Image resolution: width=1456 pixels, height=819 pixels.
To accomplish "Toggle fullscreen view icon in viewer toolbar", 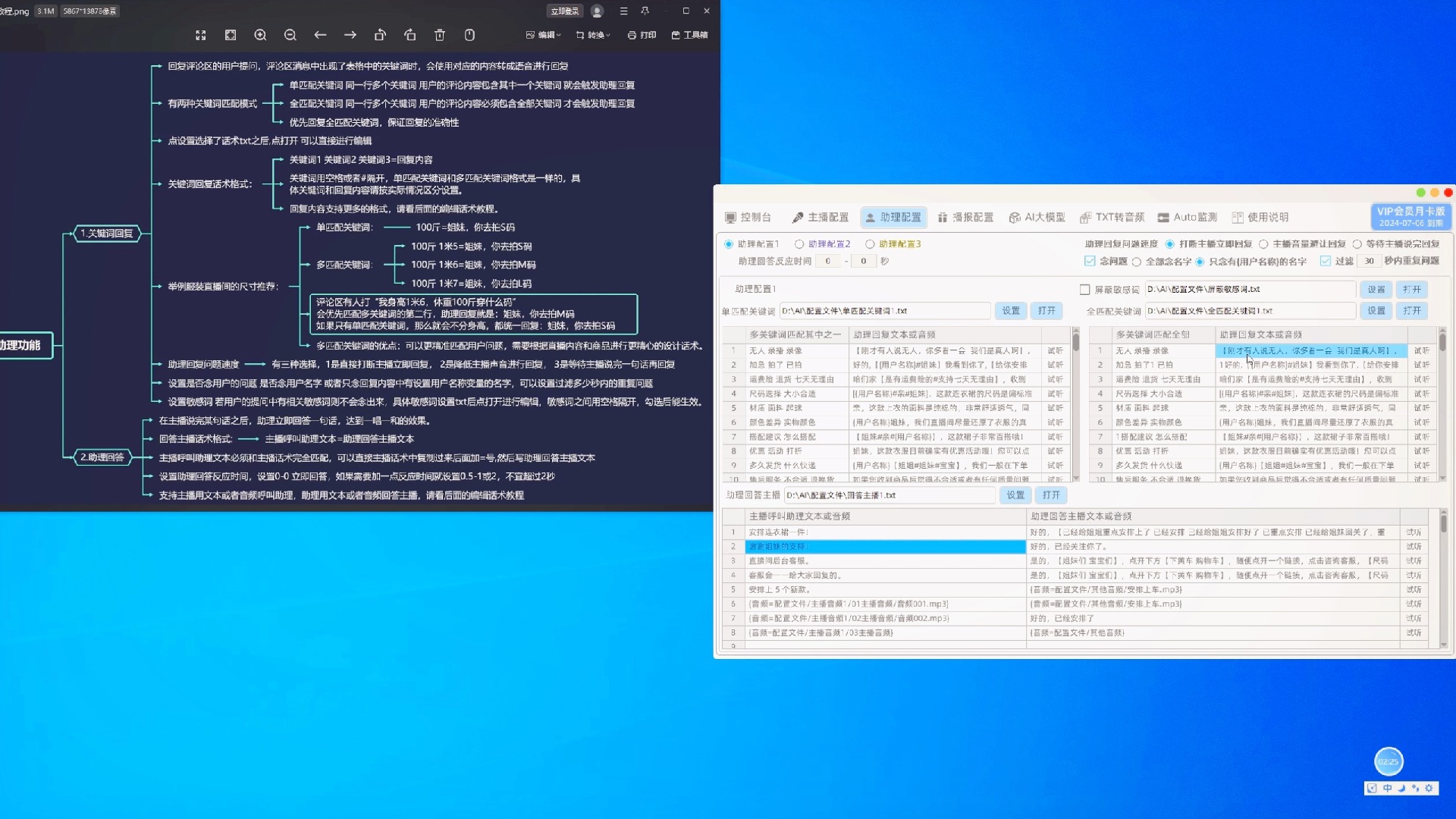I will pyautogui.click(x=201, y=35).
